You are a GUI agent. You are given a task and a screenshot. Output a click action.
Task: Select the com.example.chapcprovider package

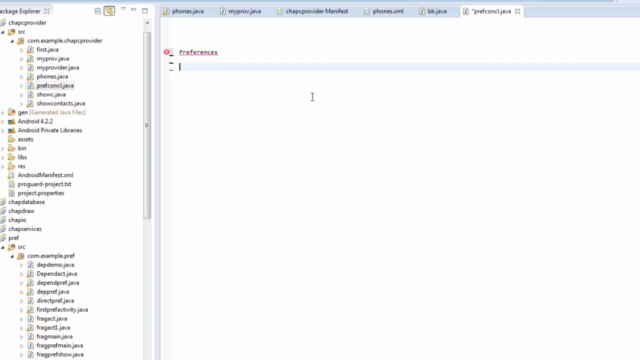click(64, 41)
